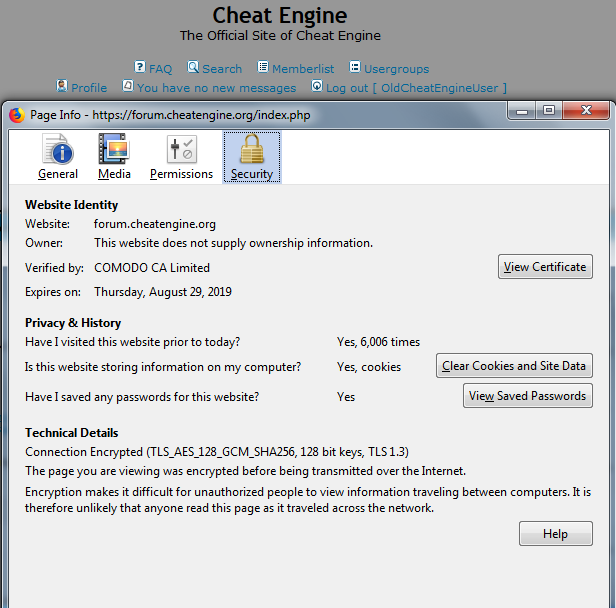Select the Security padlock tab
Image resolution: width=616 pixels, height=608 pixels.
click(x=252, y=157)
